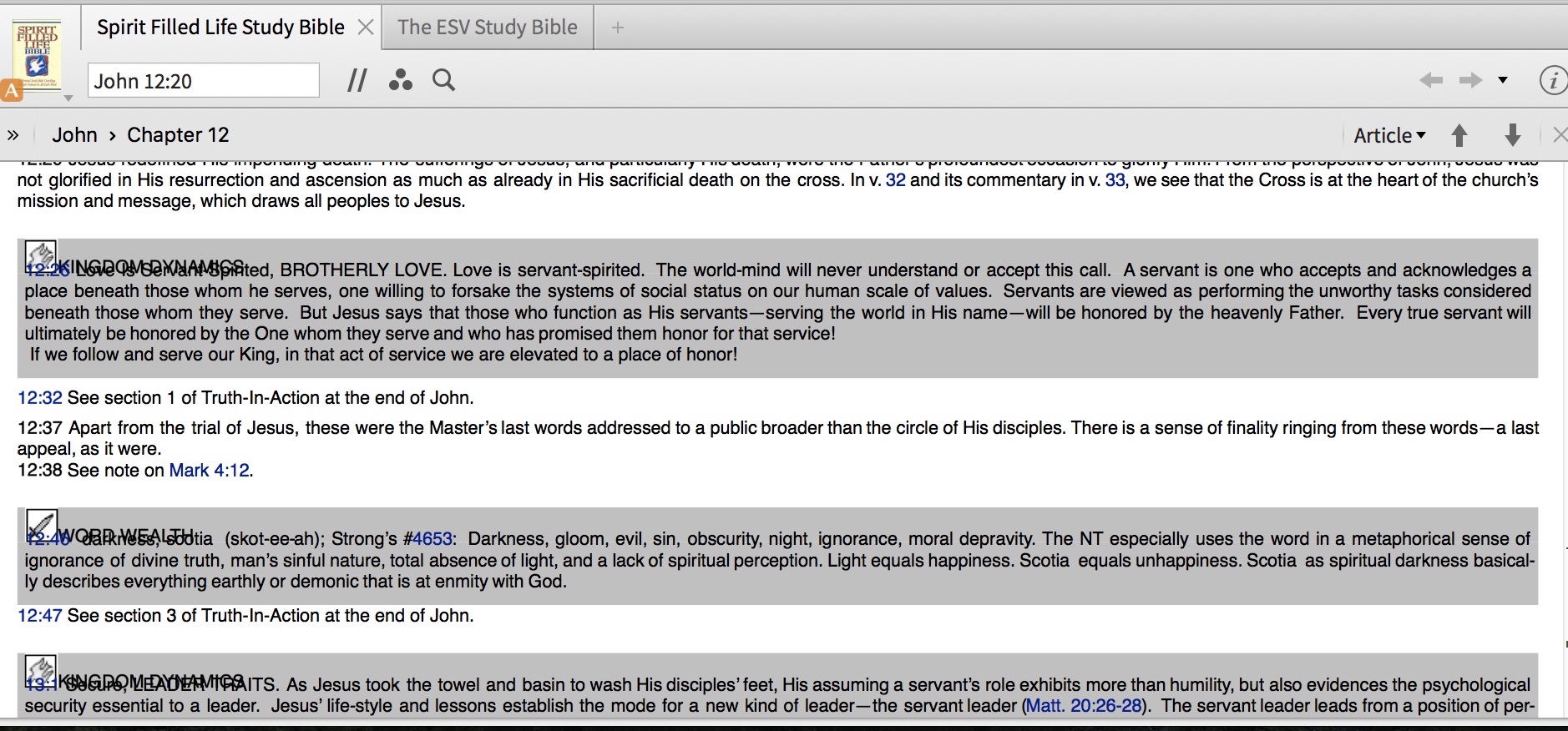Image resolution: width=1568 pixels, height=731 pixels.
Task: Click the parallel resources slashes icon
Action: click(x=357, y=80)
